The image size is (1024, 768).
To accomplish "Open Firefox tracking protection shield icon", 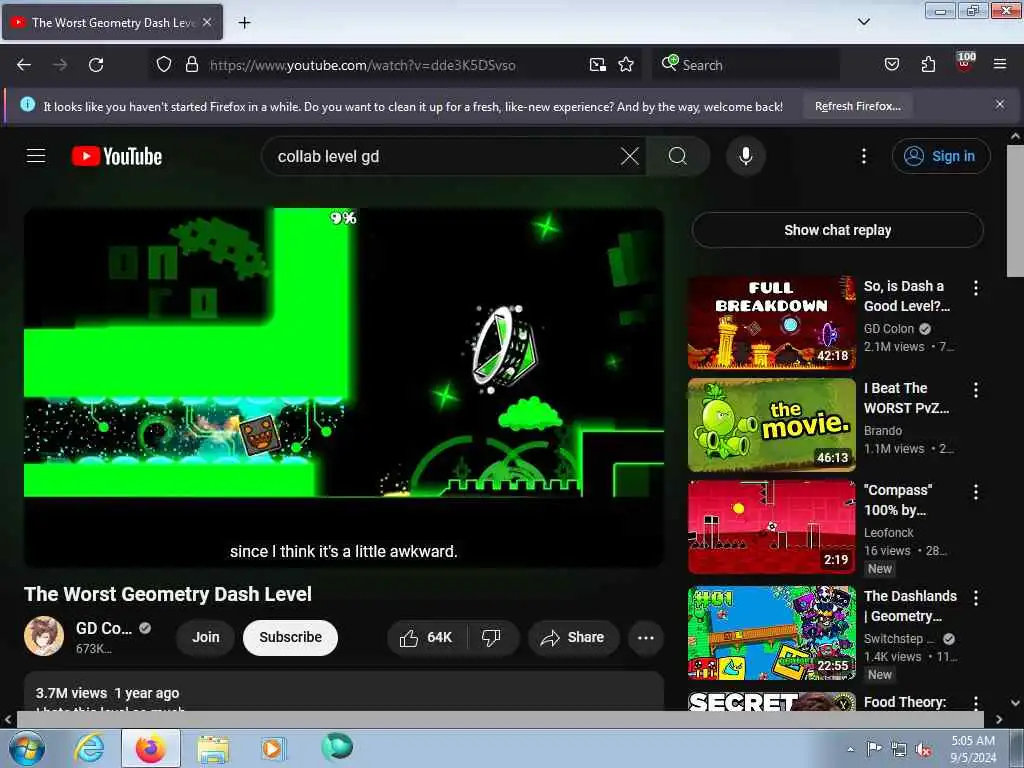I will tap(164, 65).
